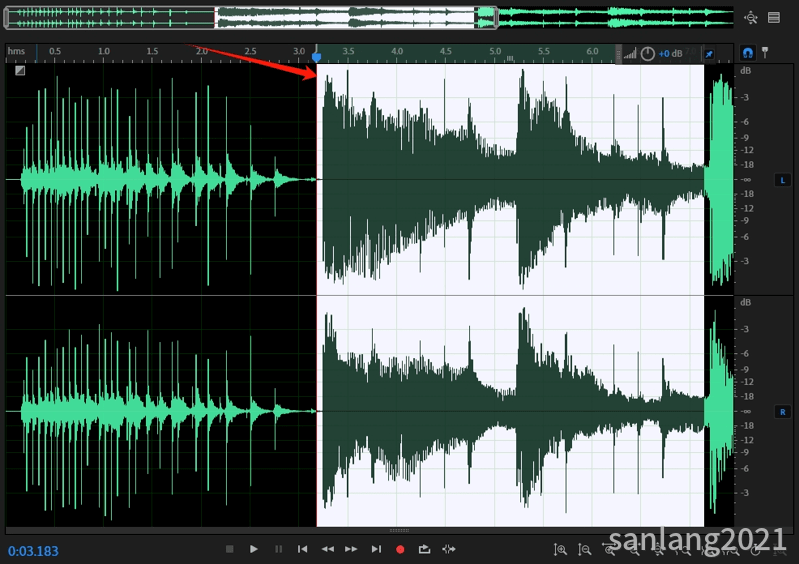Image resolution: width=799 pixels, height=564 pixels.
Task: Open the overview panel menu icon
Action: (774, 17)
